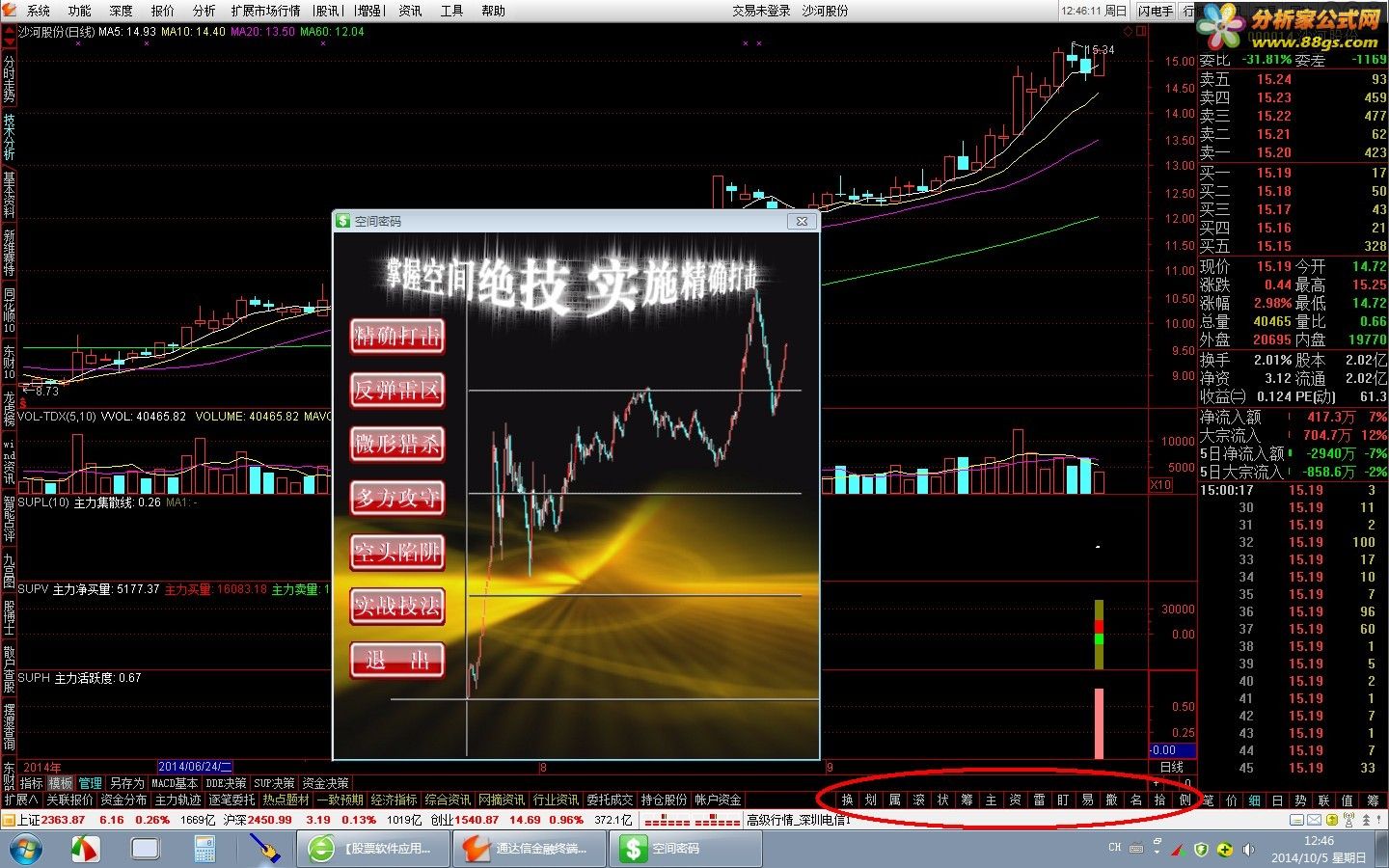
Task: Switch right panel to 值 tab
Action: coord(1348,800)
